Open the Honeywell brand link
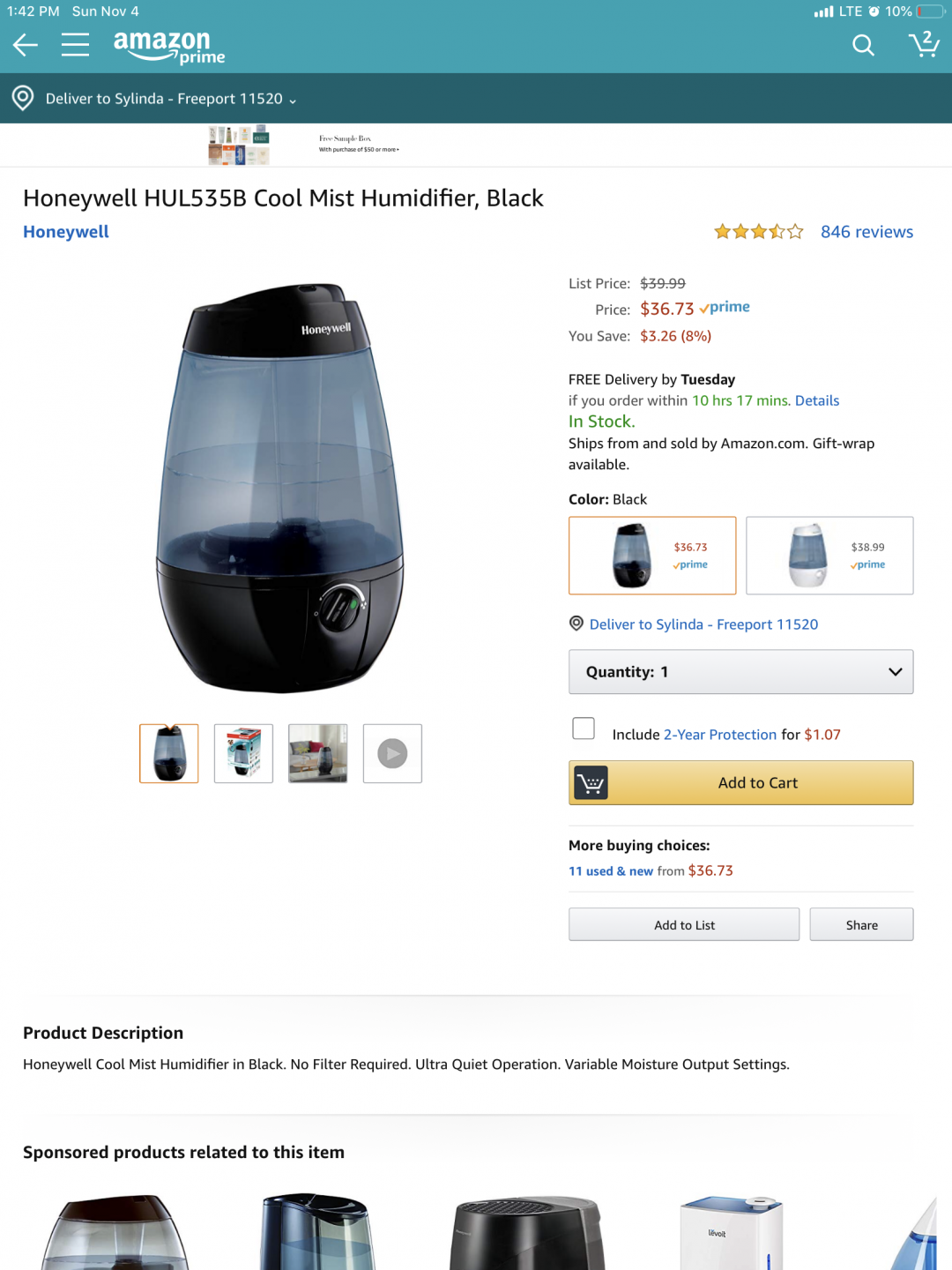 point(66,232)
